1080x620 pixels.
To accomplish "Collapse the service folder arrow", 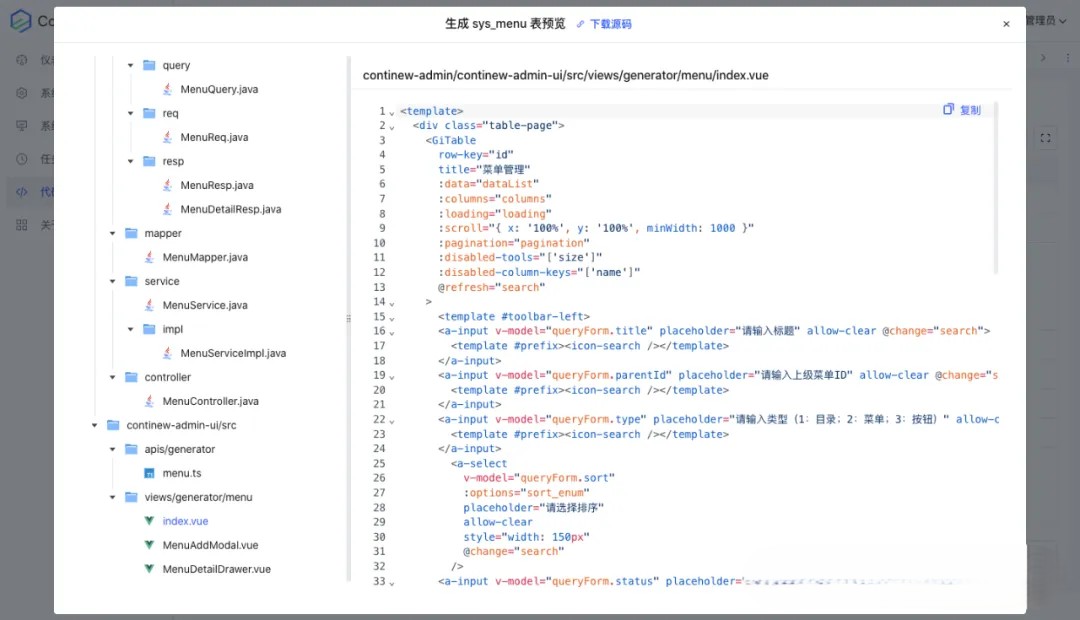I will (x=113, y=281).
